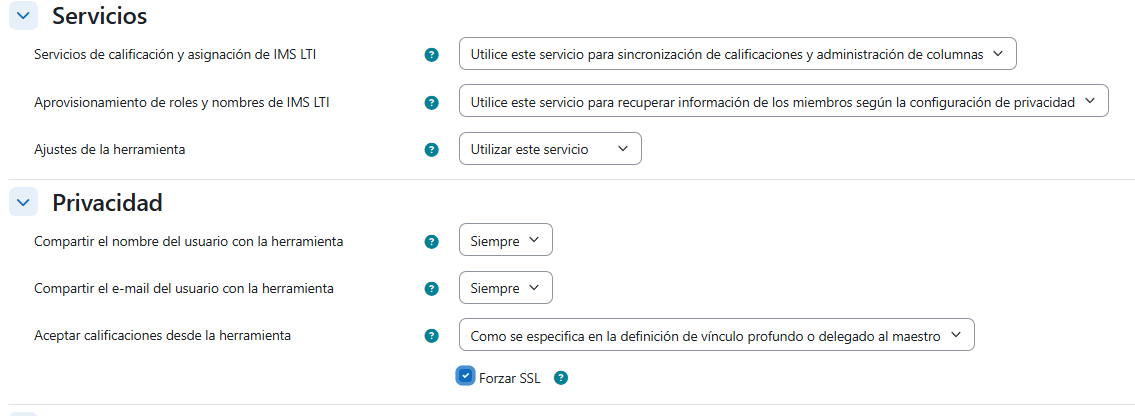Open the roles and names provisioning dropdown

783,101
